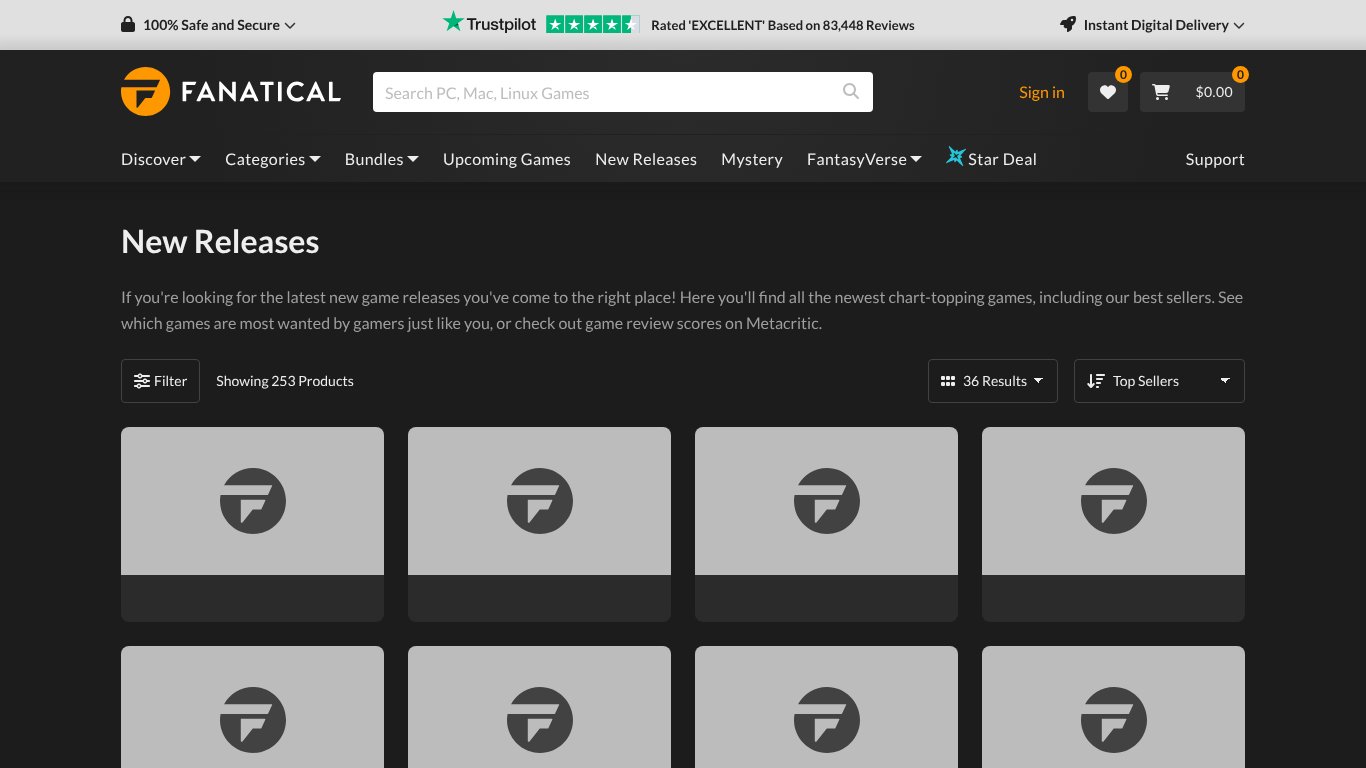
Task: Go to Upcoming Games
Action: [507, 159]
